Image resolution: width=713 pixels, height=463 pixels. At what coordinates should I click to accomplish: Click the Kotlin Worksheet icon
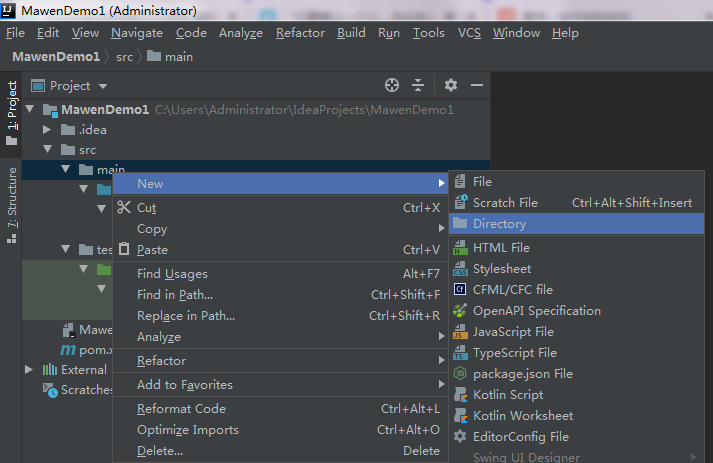click(461, 416)
